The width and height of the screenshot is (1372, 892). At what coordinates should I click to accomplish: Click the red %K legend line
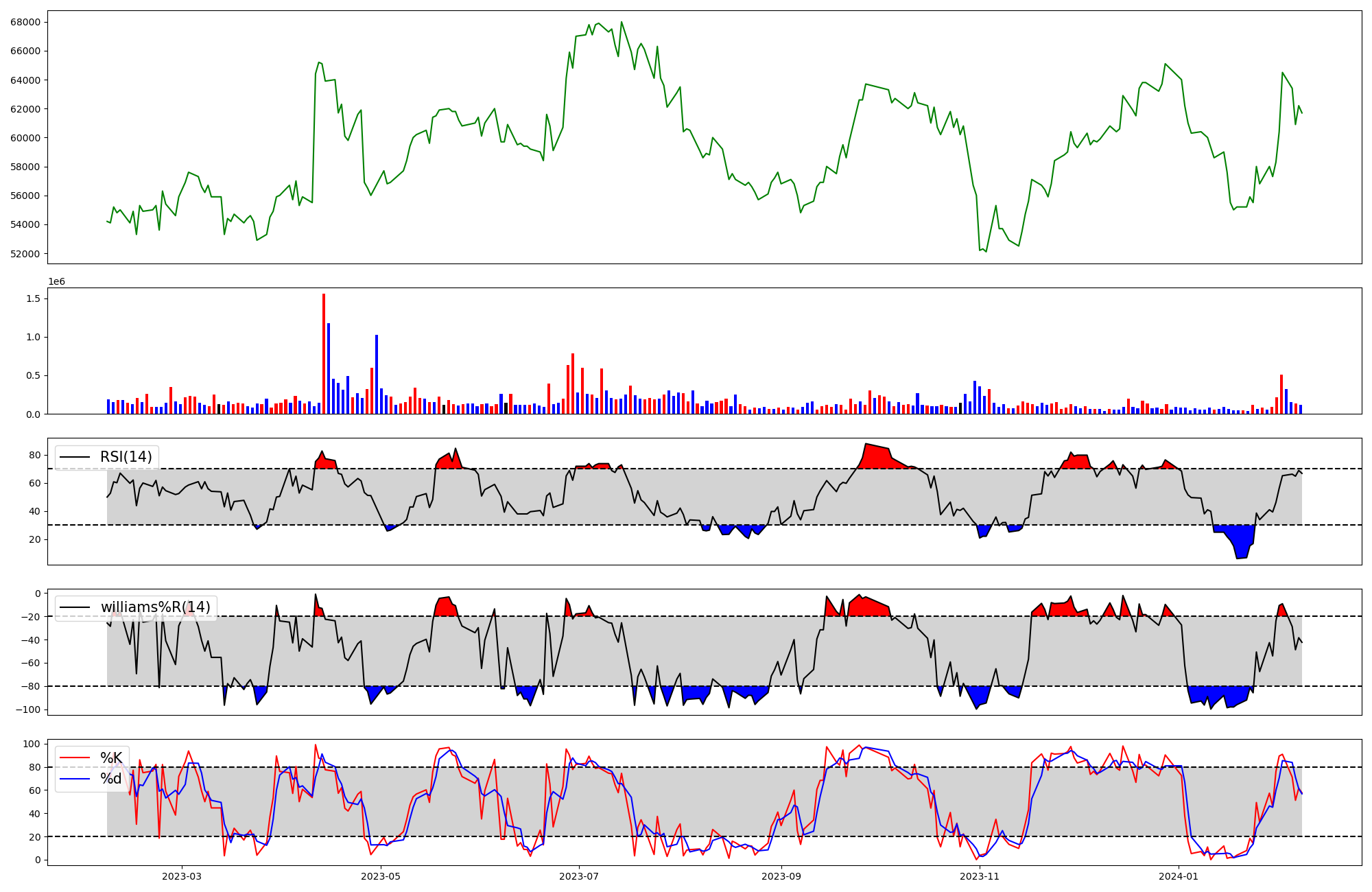coord(75,758)
